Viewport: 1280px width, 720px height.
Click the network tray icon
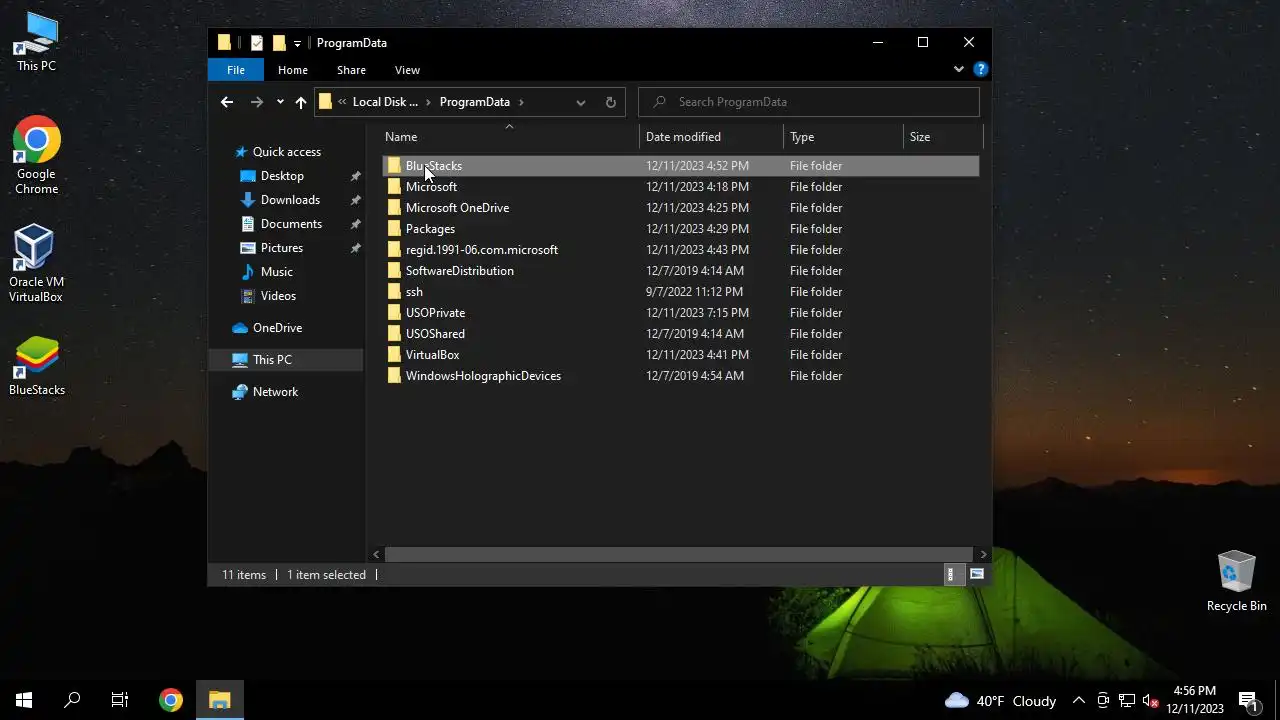(x=1127, y=700)
